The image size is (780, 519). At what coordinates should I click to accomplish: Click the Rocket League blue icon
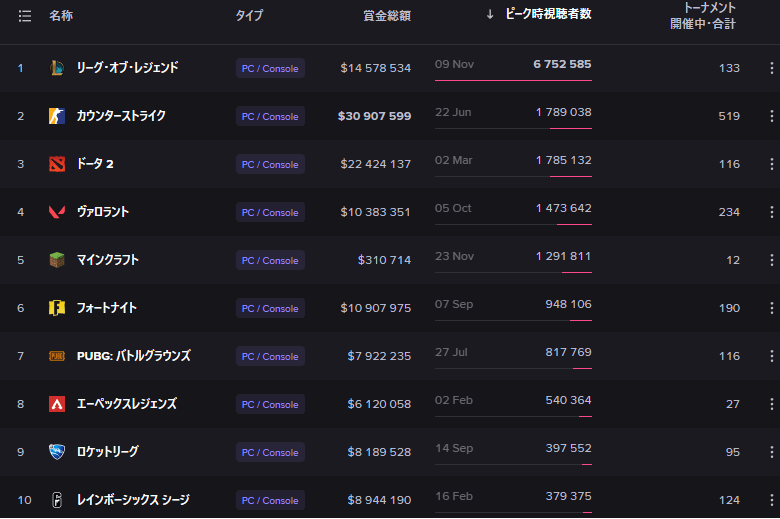pyautogui.click(x=57, y=452)
